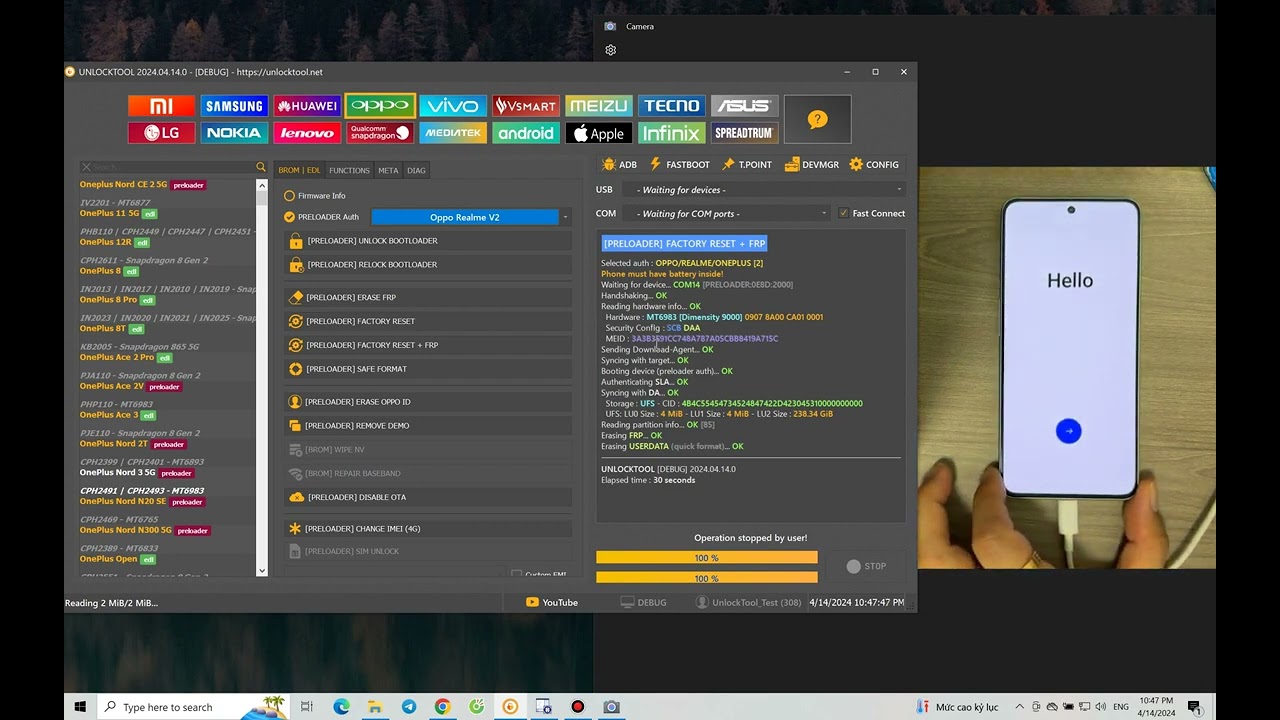This screenshot has height=720, width=1280.
Task: Click [PRELOADER] REMOVE DEMO
Action: pos(428,426)
